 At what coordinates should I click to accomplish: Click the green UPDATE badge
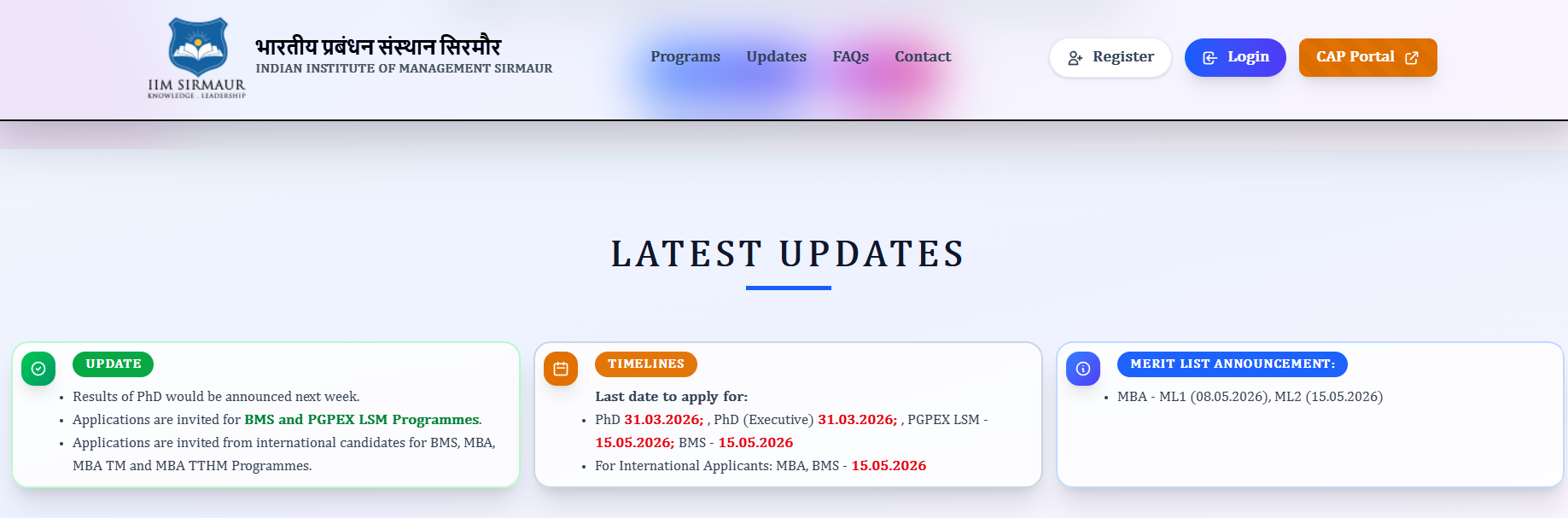point(114,364)
